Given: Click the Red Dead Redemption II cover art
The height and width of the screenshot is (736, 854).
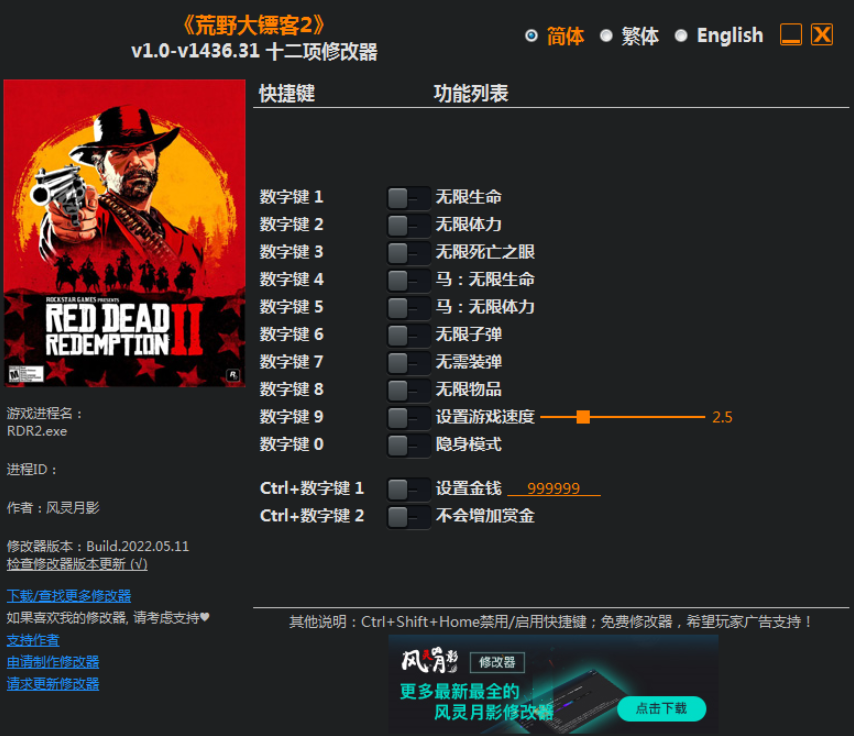Looking at the screenshot, I should [125, 233].
